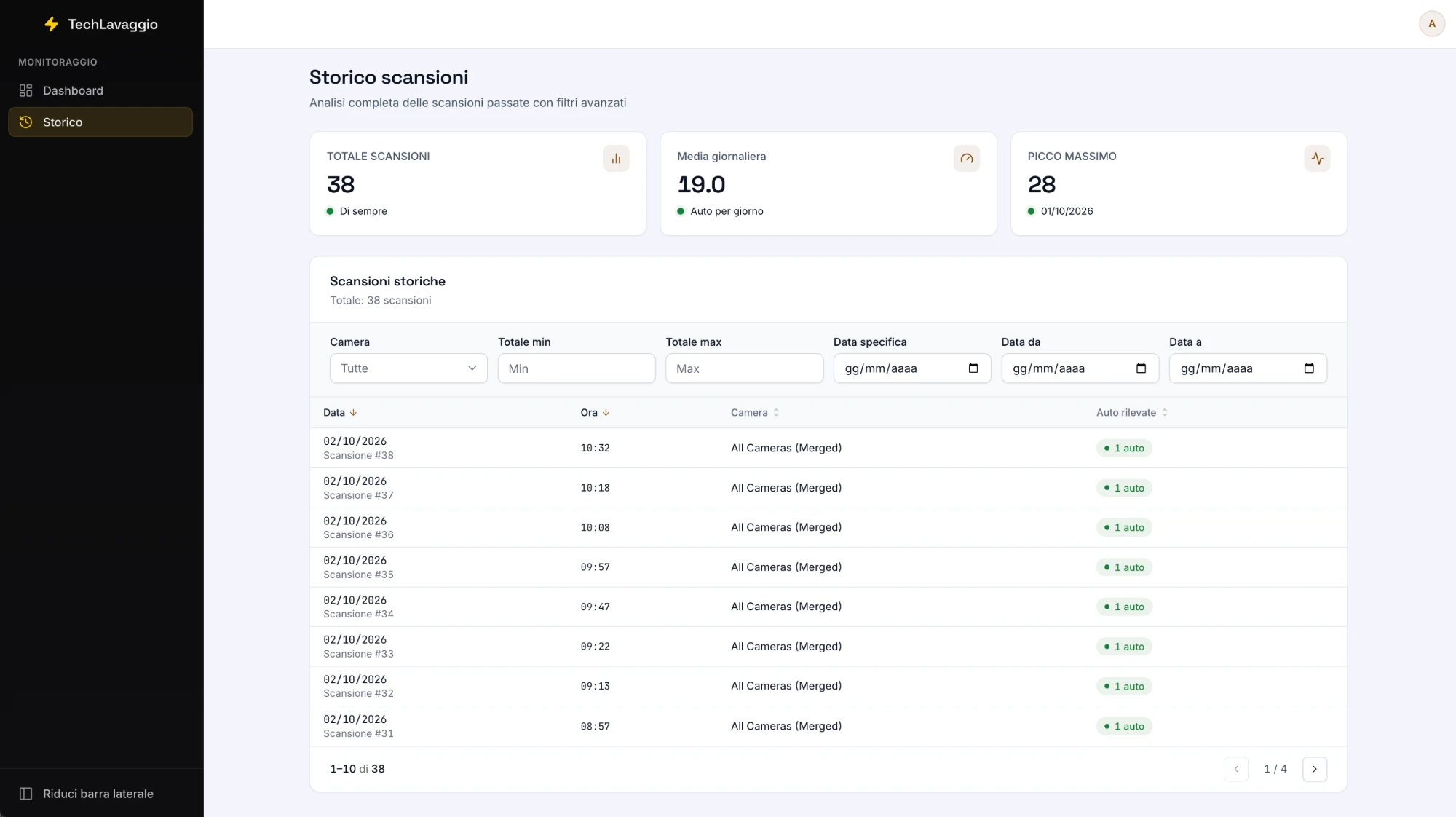Click the Picco Massimo date 01/10/2026
This screenshot has width=1456, height=817.
coord(1067,211)
